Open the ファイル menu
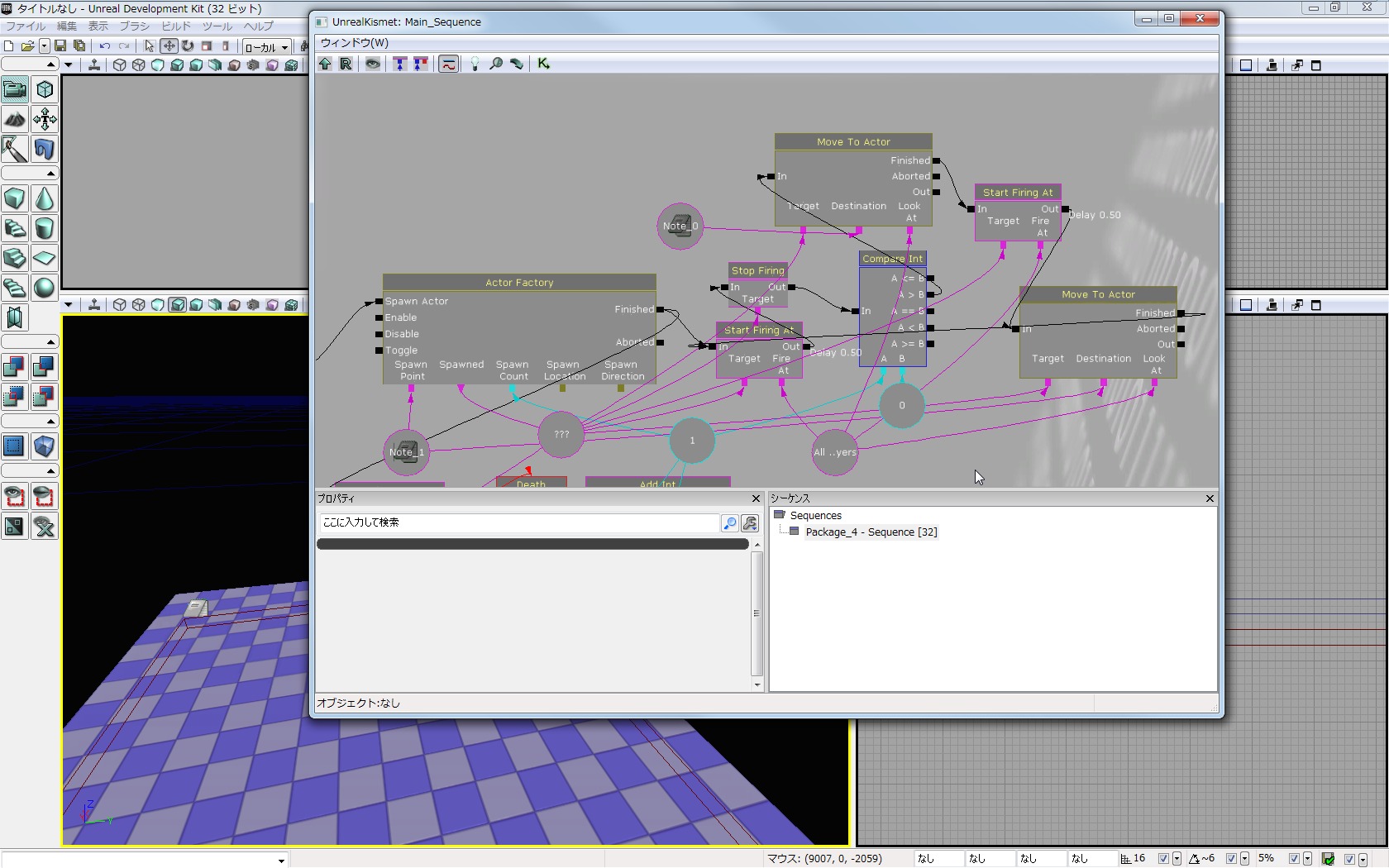This screenshot has height=868, width=1389. tap(26, 26)
